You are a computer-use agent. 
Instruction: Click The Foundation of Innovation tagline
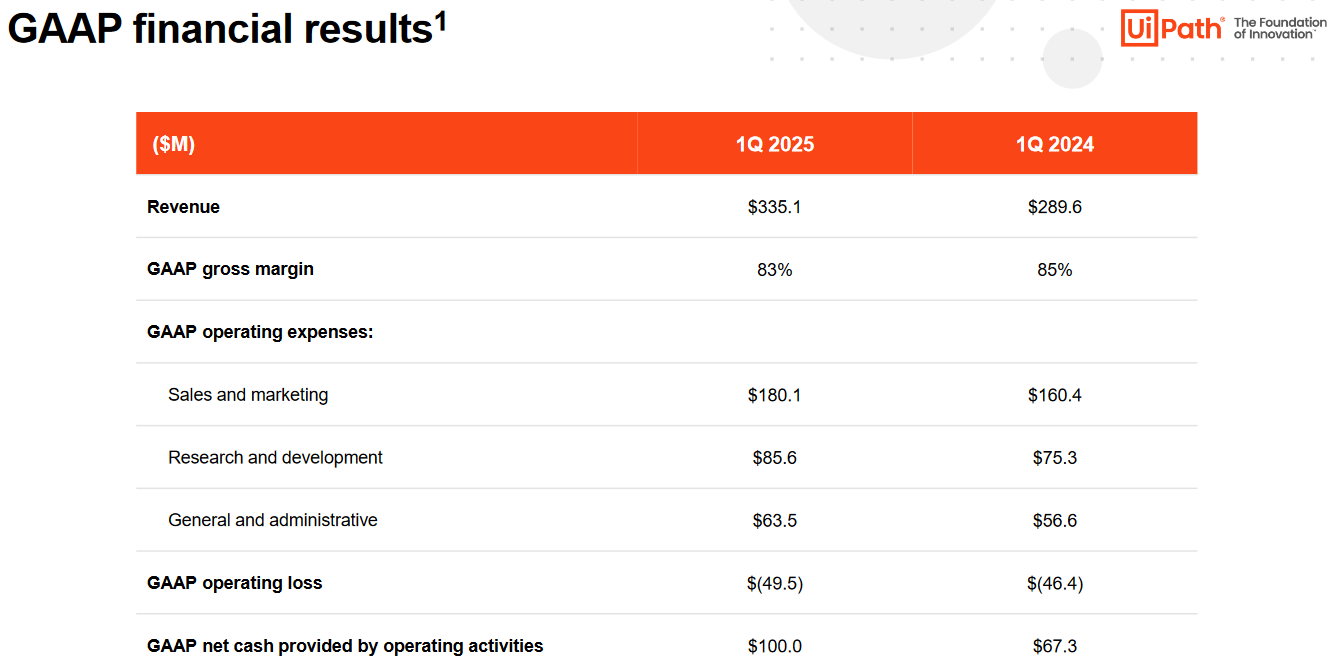point(1279,28)
